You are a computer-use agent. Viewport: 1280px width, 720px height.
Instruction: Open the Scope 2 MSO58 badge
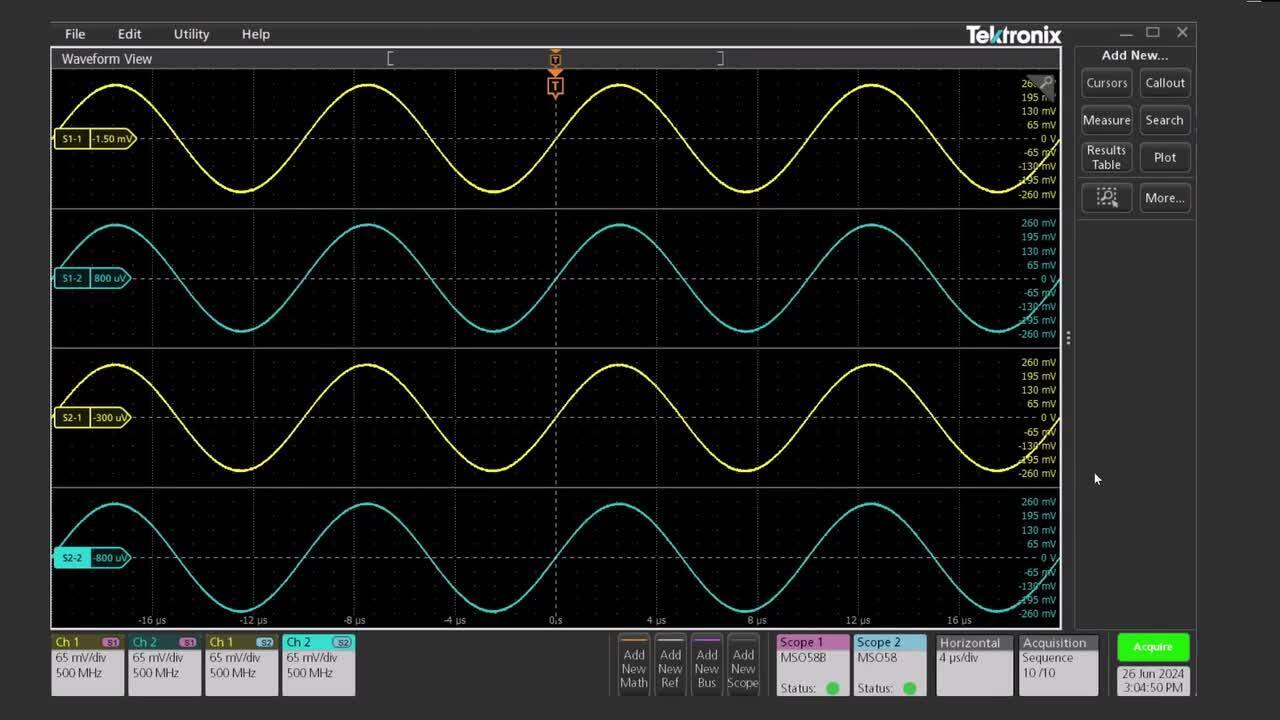[x=890, y=665]
